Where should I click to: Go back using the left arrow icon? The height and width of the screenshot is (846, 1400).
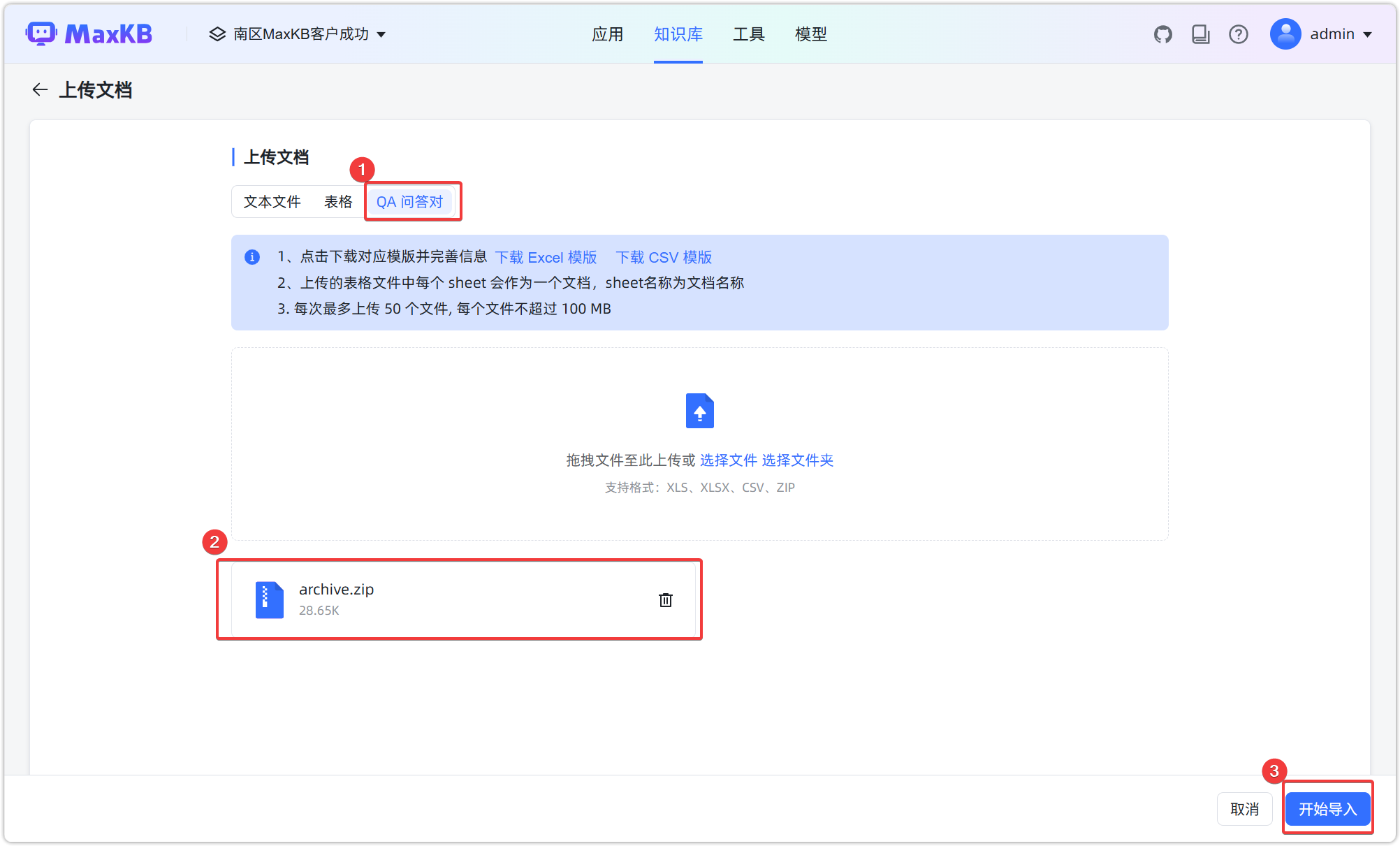click(40, 89)
